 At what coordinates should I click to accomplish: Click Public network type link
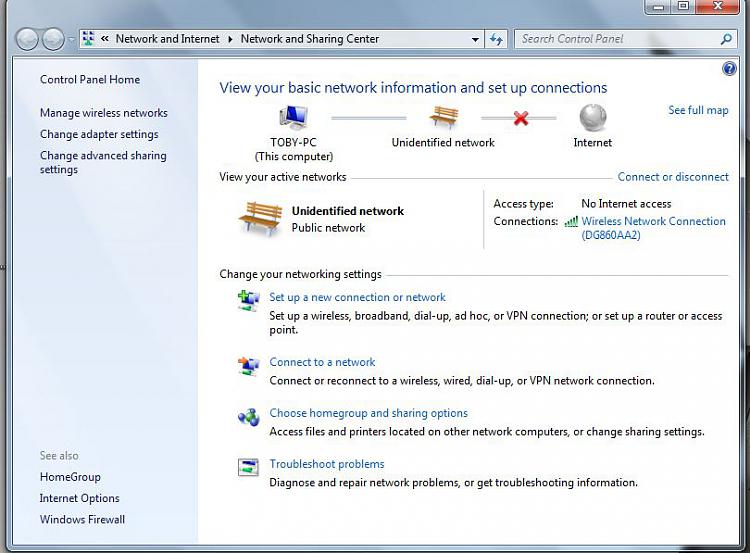(328, 228)
